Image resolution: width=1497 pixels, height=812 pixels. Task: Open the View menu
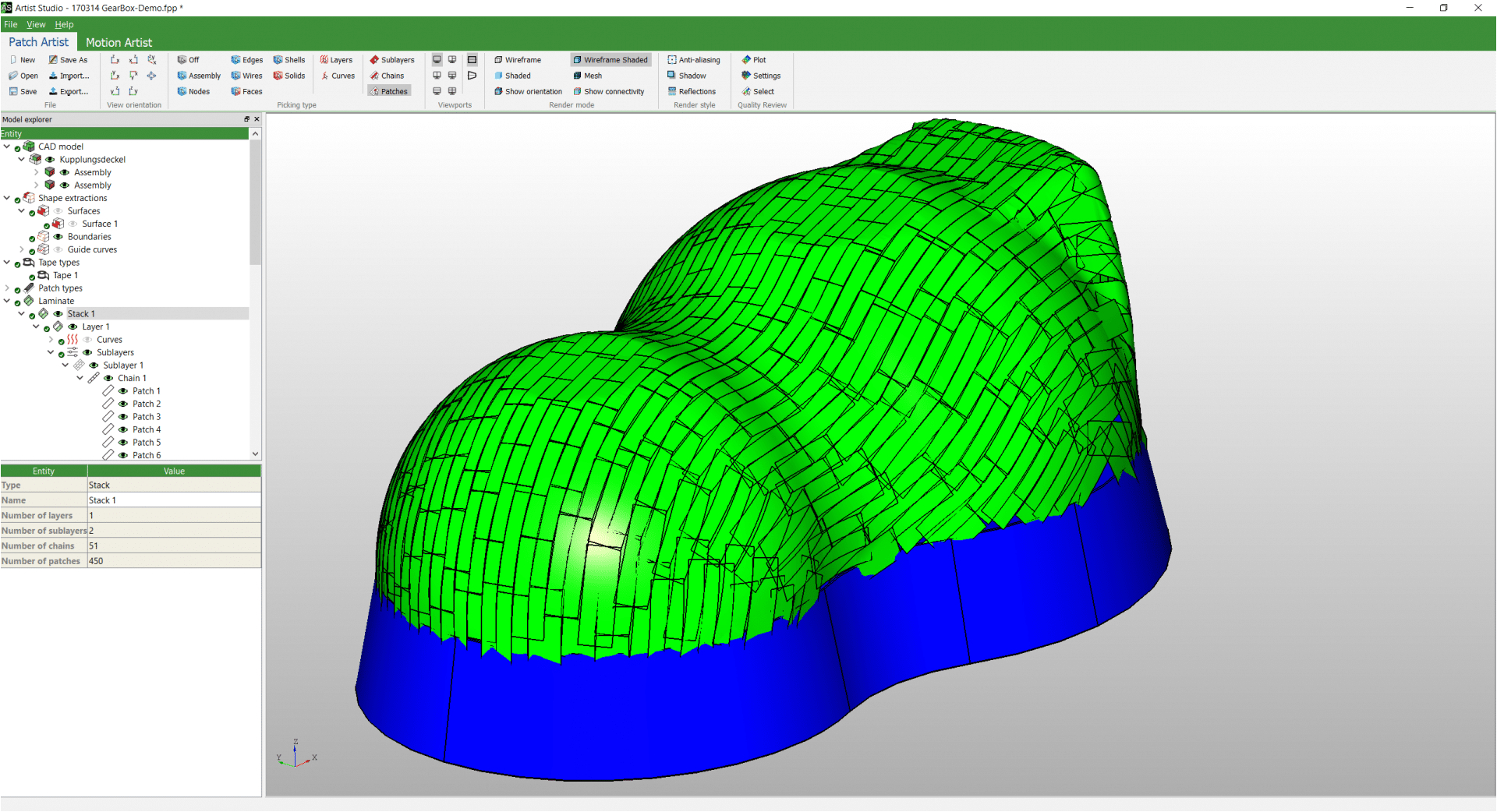tap(36, 25)
